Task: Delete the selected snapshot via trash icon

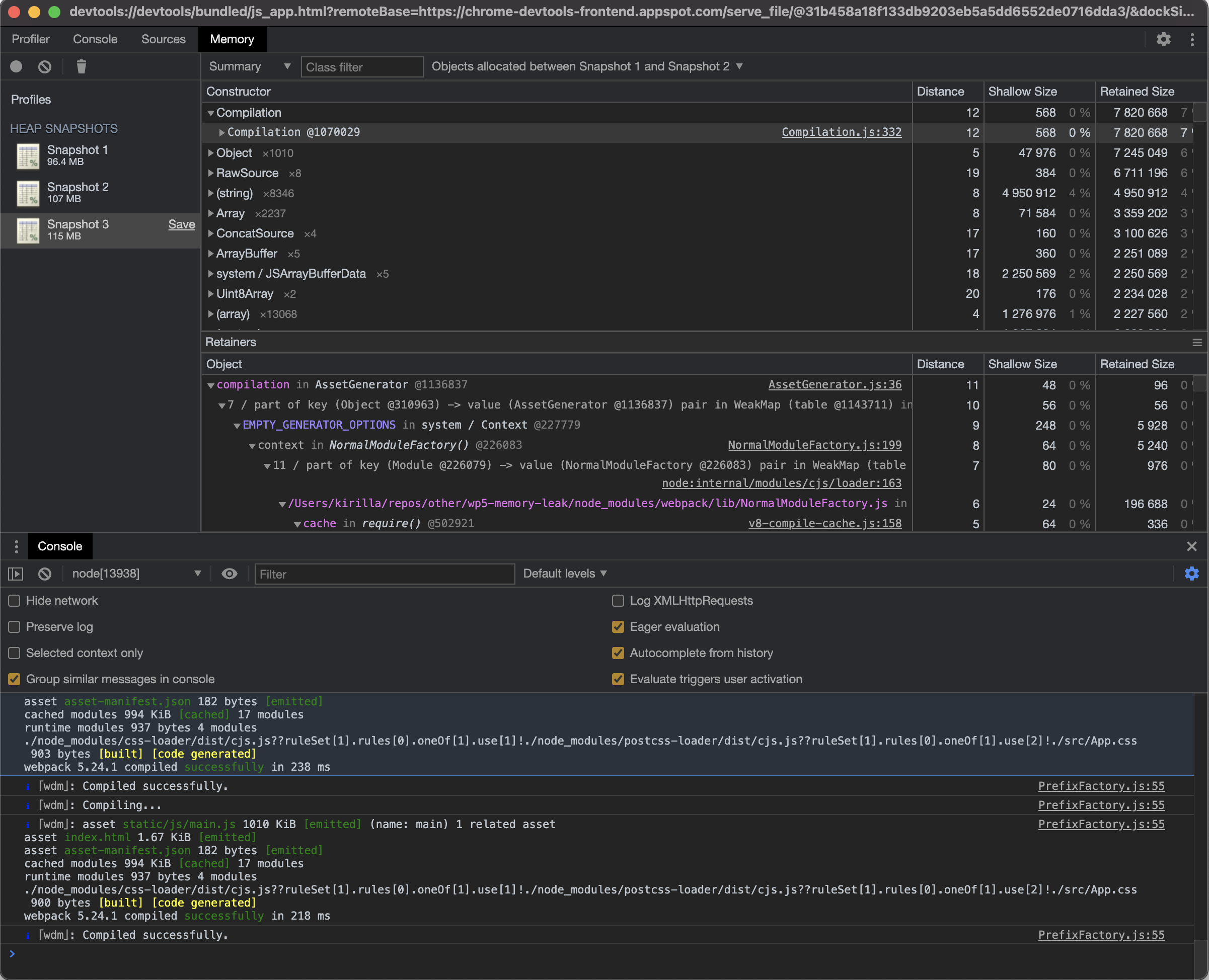Action: [81, 66]
